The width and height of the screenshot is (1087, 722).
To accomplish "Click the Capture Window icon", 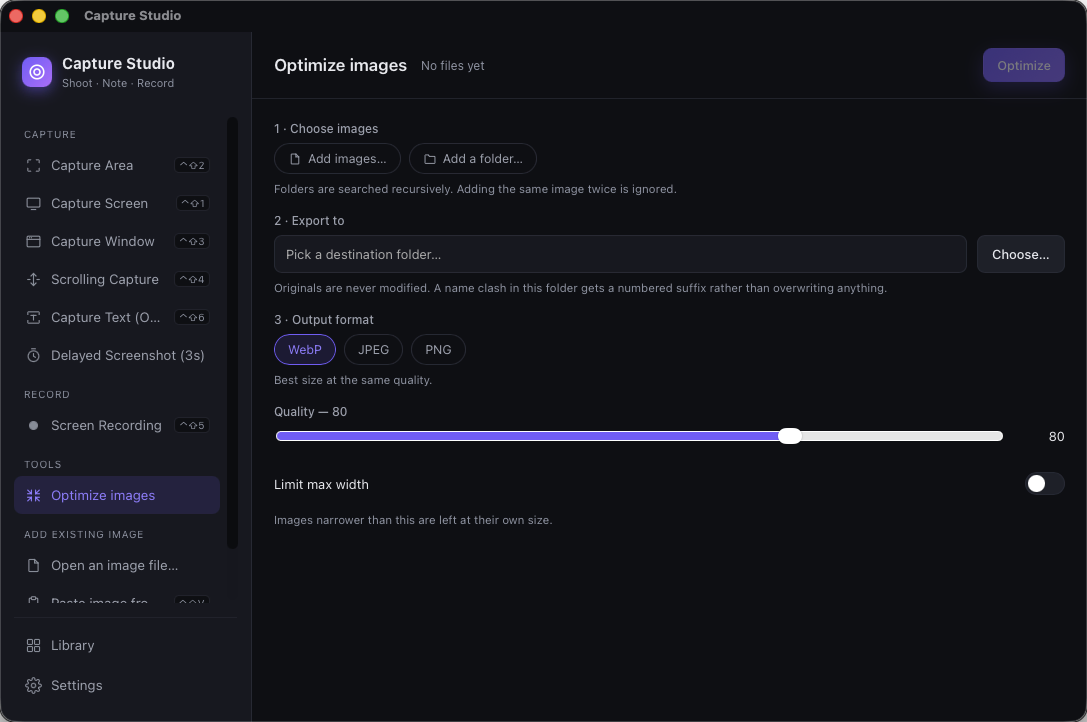I will click(33, 241).
